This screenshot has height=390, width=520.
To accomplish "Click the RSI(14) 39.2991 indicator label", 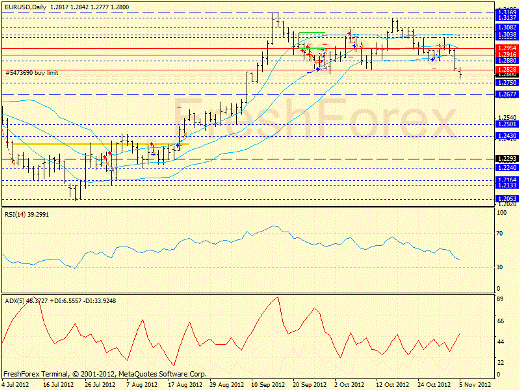I will pyautogui.click(x=26, y=214).
